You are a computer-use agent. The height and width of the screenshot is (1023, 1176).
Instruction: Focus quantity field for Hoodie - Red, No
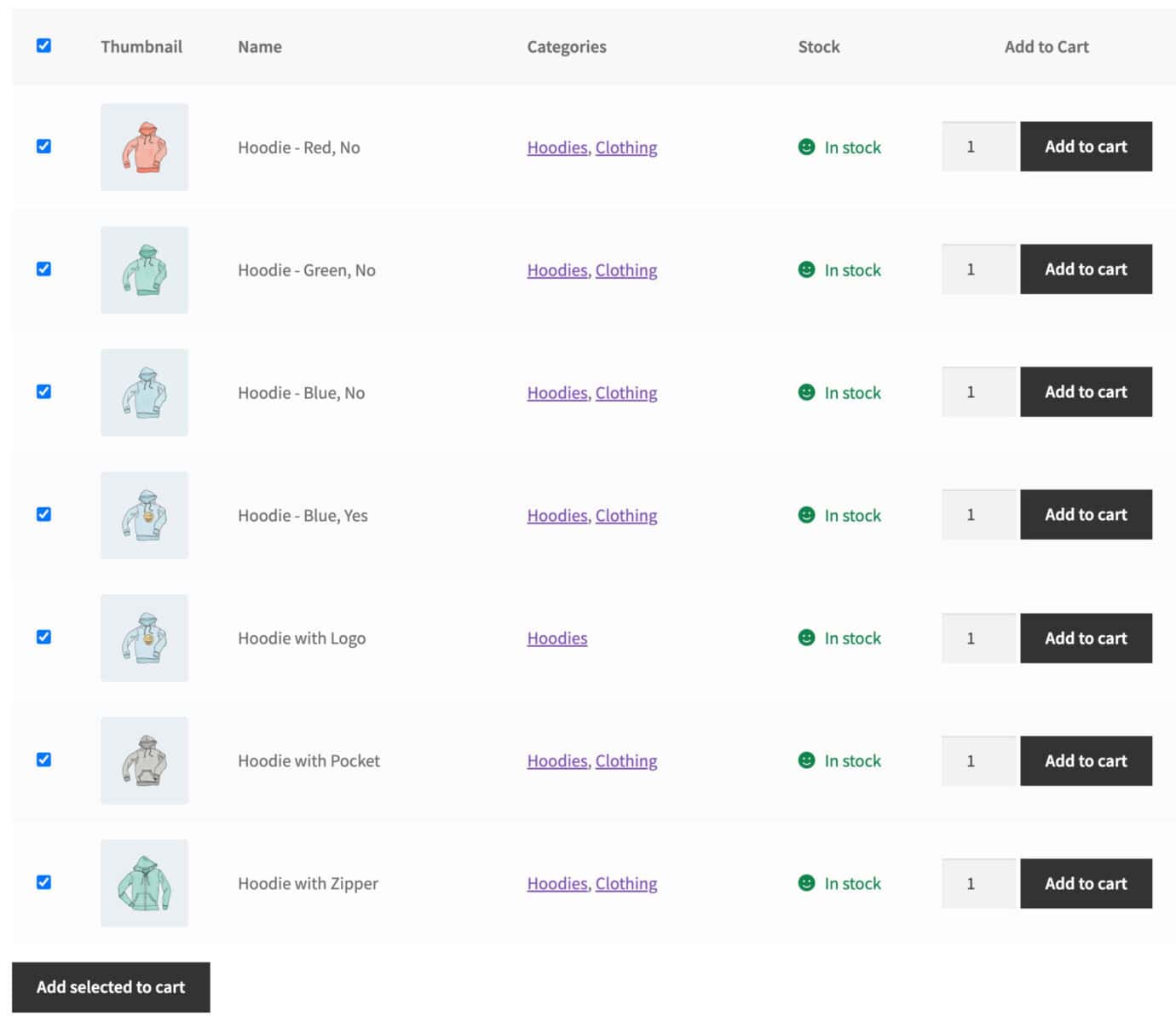click(x=980, y=147)
